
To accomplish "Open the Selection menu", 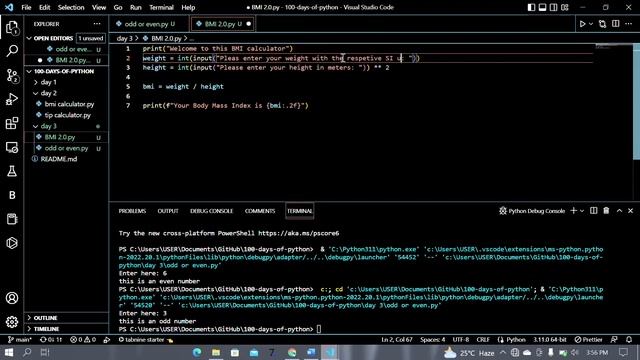I will [71, 7].
